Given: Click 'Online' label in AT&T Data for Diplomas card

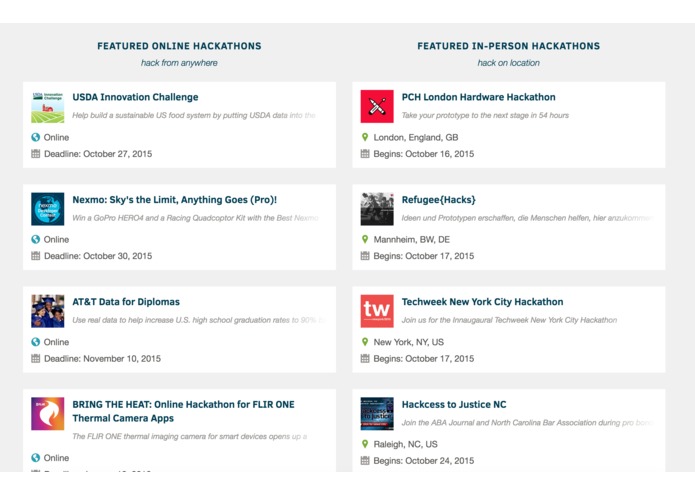Looking at the screenshot, I should (56, 342).
